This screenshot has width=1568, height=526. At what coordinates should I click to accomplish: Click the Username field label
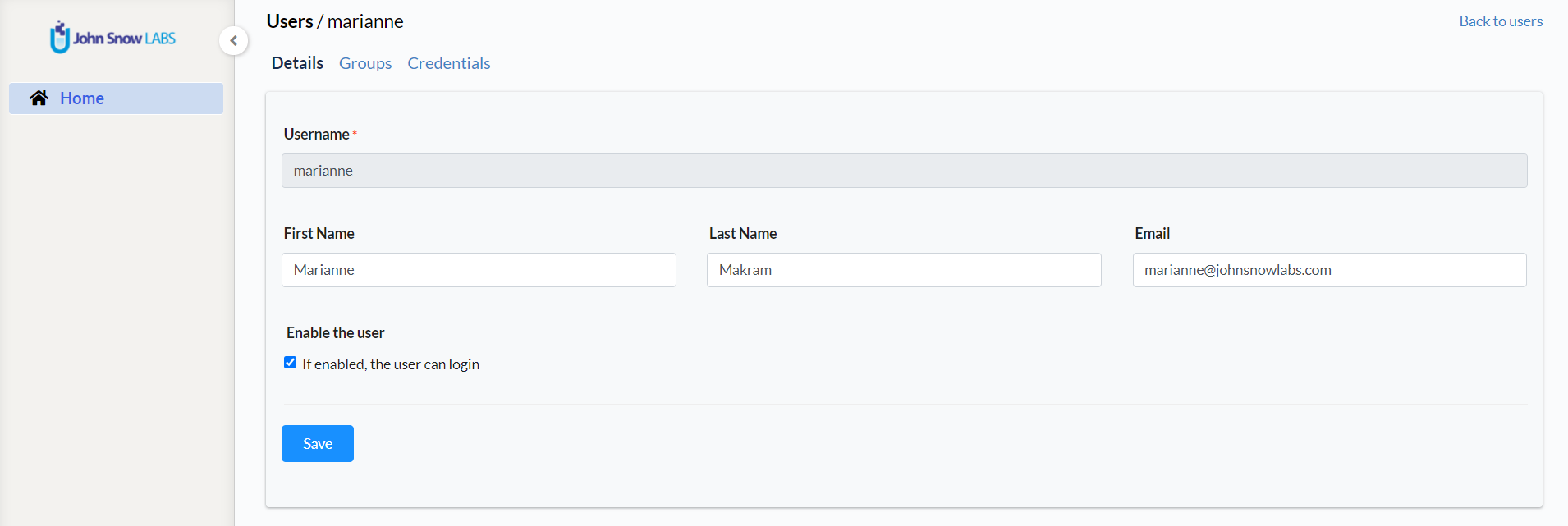coord(317,134)
